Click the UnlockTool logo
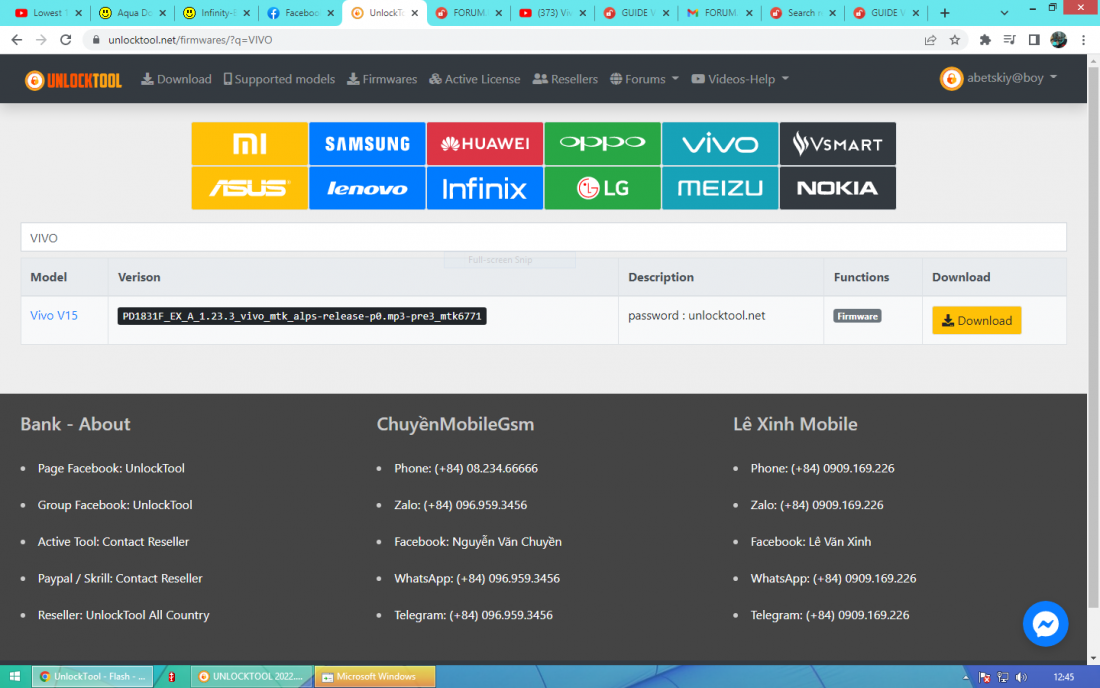Viewport: 1100px width, 688px height. tap(74, 80)
